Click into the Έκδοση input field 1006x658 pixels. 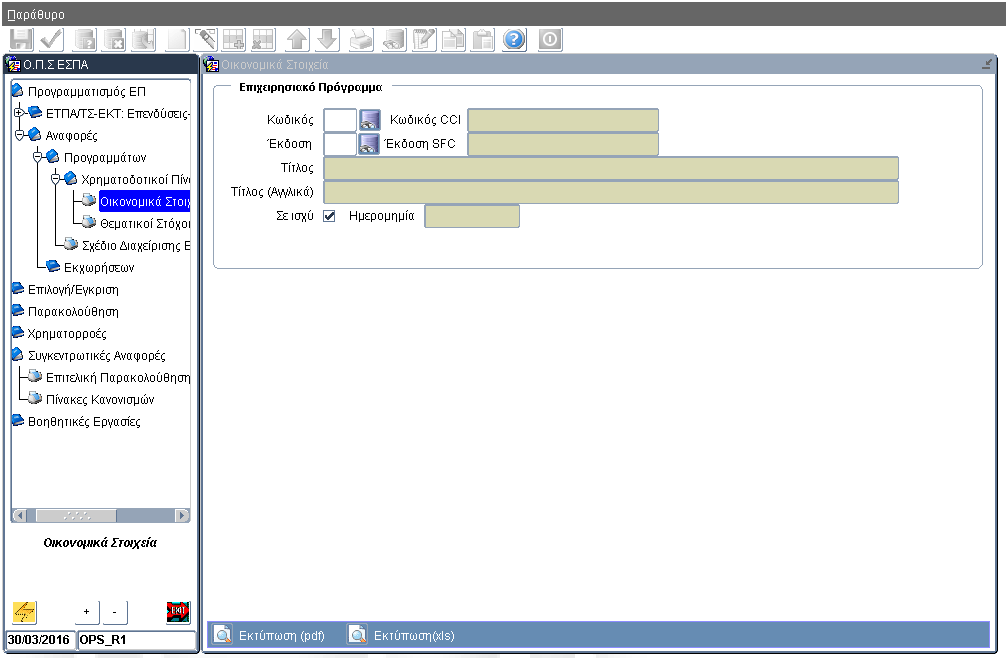340,144
